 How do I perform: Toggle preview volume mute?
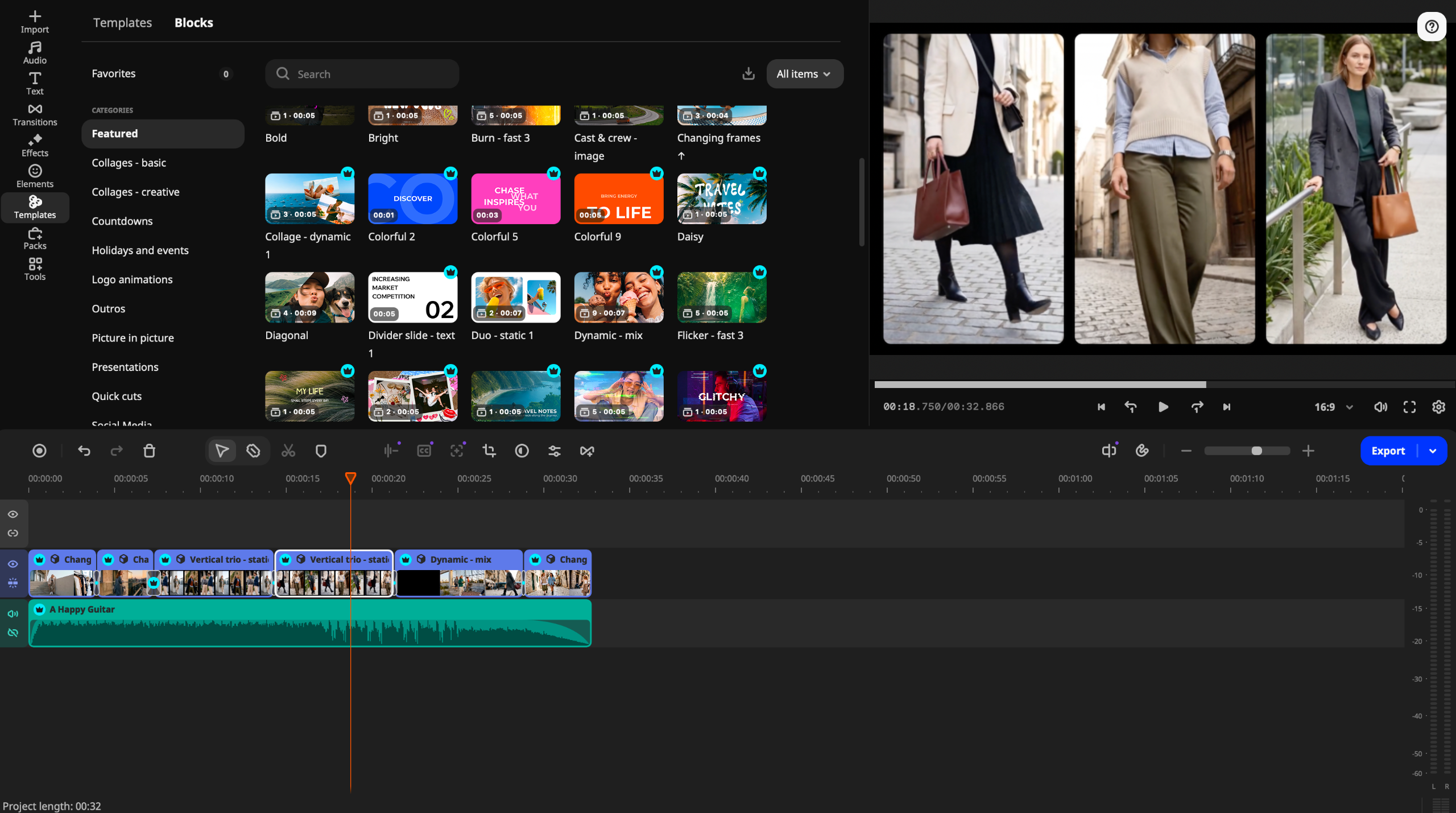[1380, 407]
